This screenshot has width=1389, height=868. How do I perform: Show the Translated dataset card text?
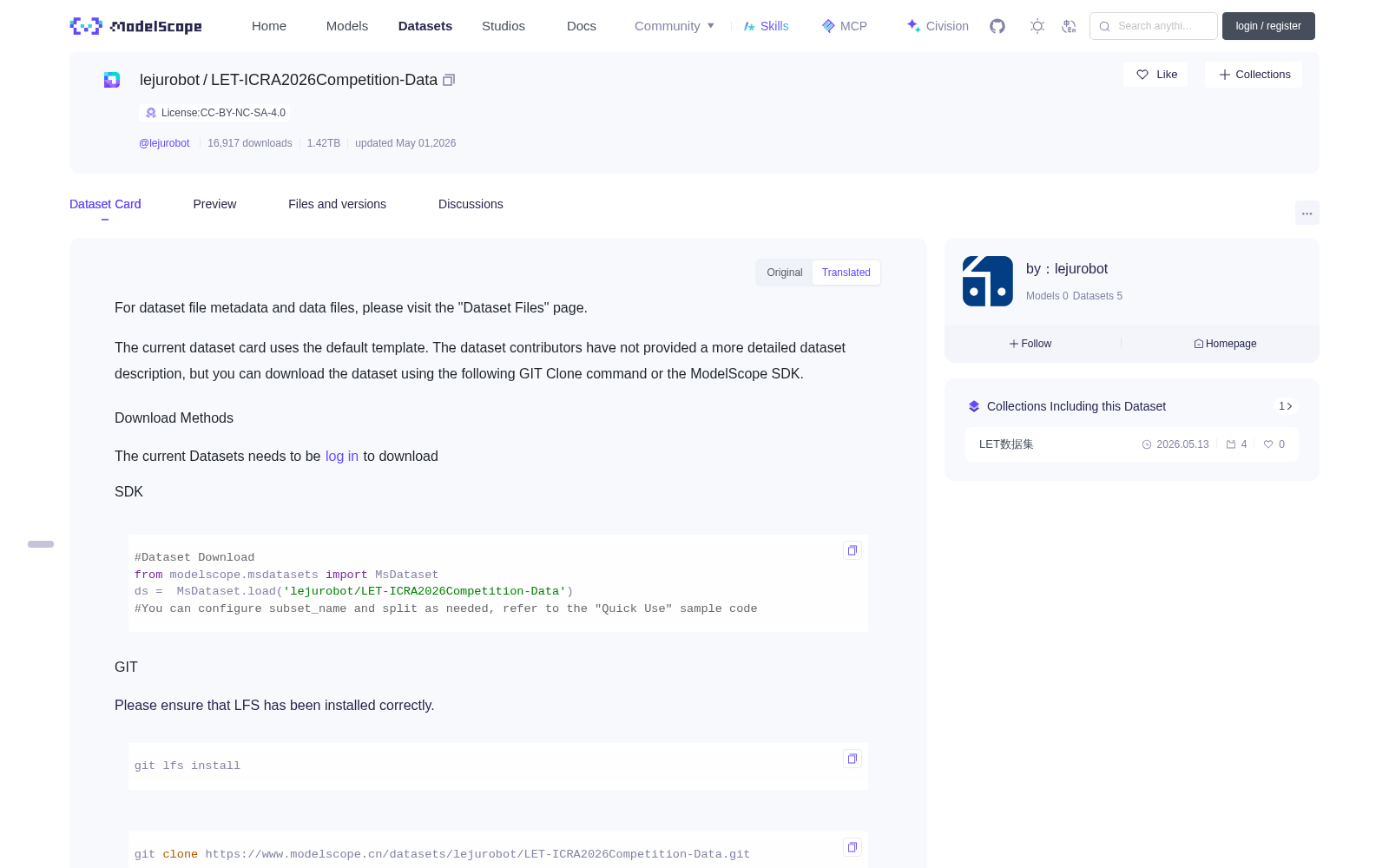pos(846,273)
